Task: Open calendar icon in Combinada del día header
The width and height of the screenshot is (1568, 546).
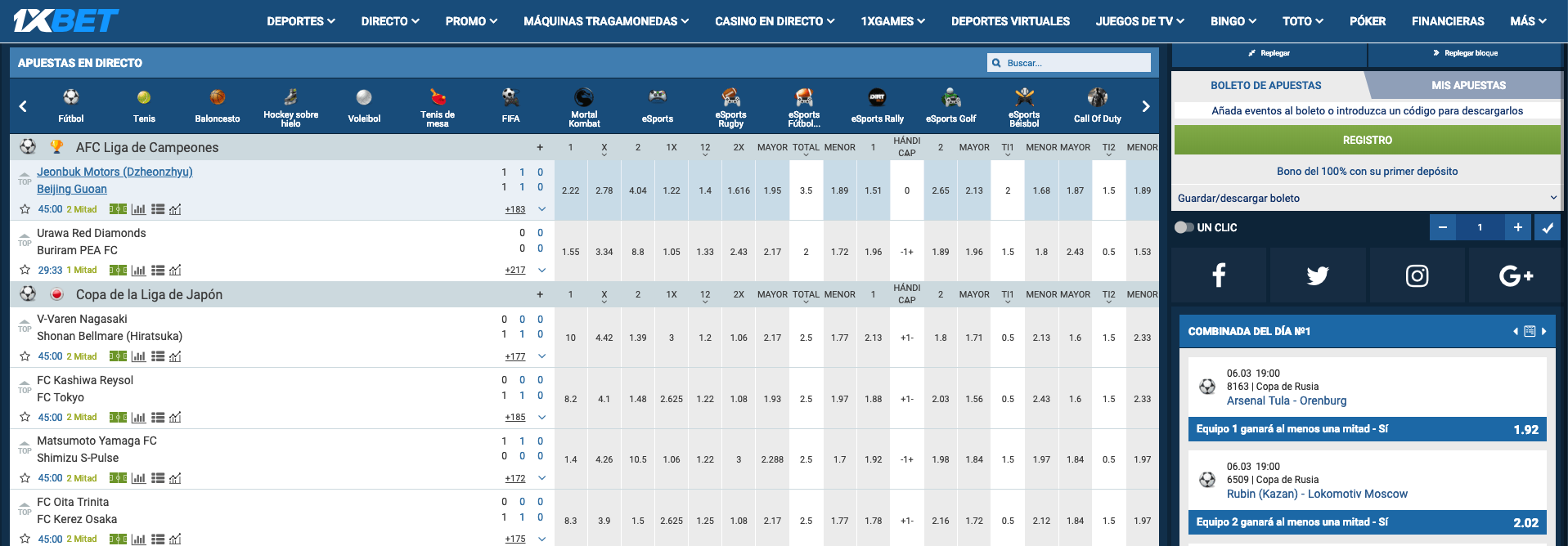Action: [1530, 331]
